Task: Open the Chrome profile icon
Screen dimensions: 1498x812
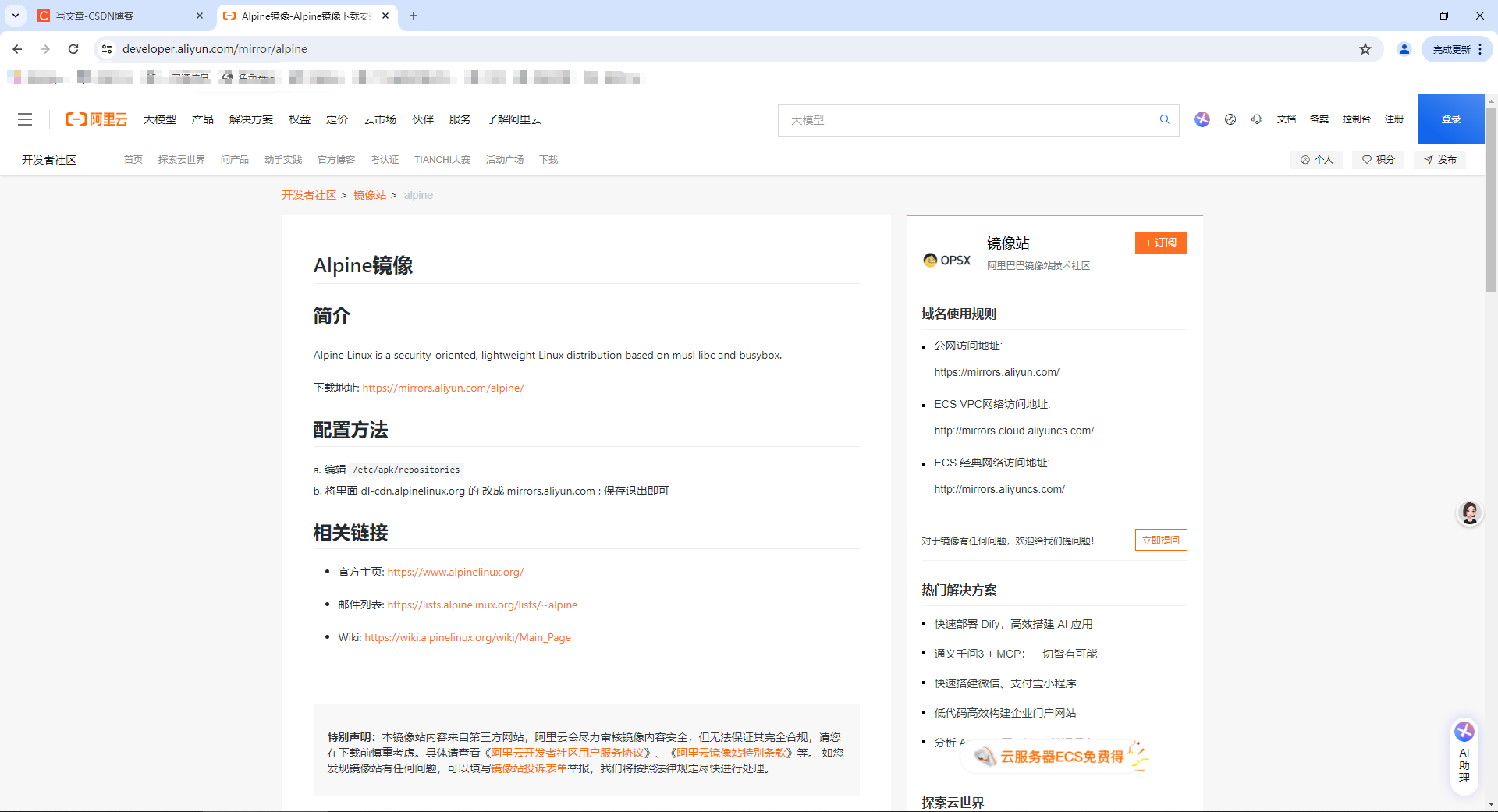Action: click(1404, 49)
